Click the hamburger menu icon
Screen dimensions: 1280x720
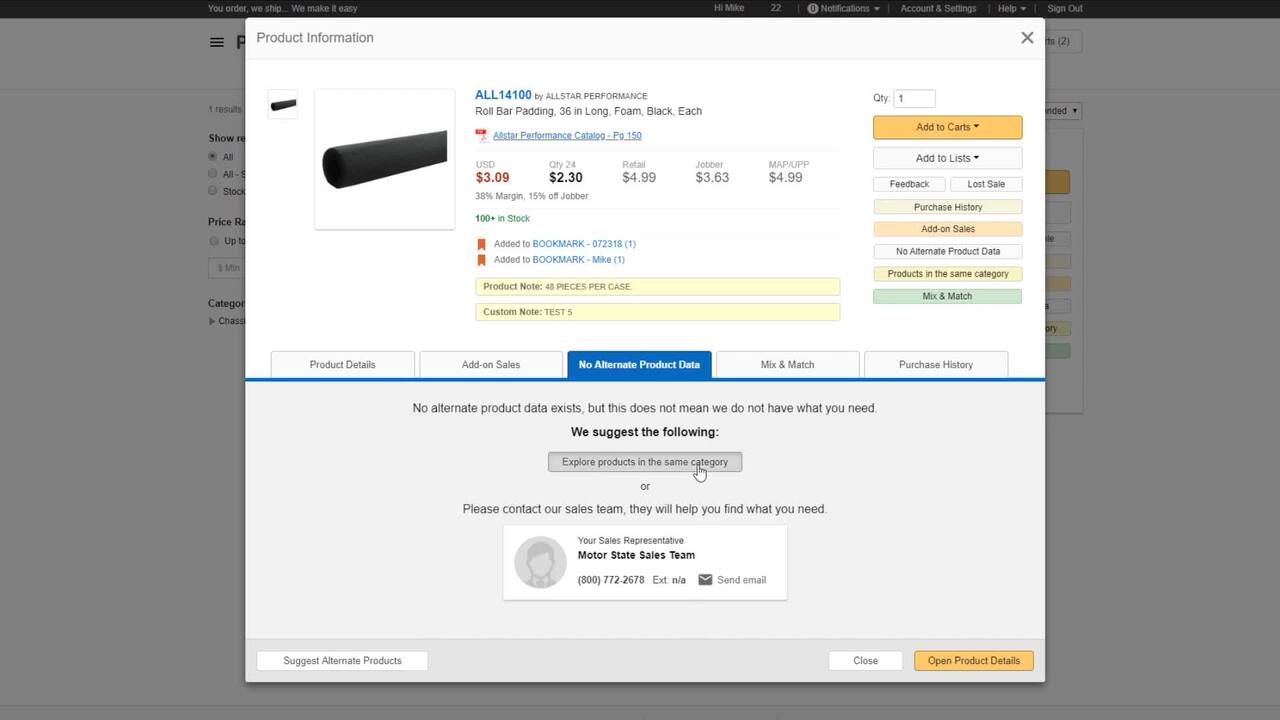[216, 42]
